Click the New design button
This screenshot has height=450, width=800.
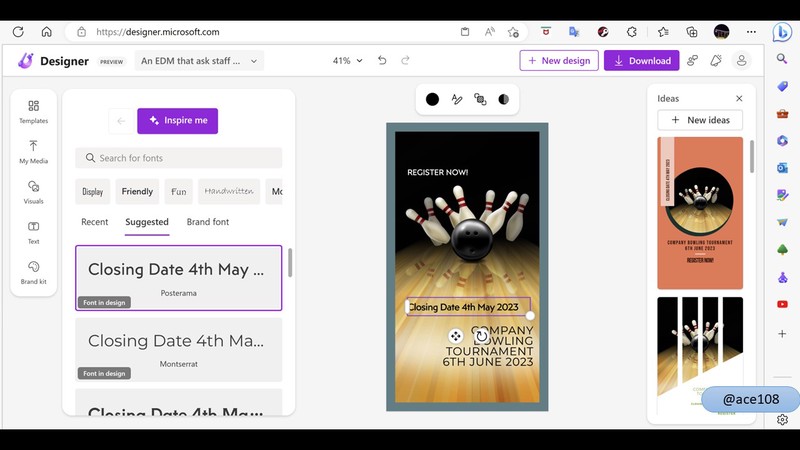[x=559, y=60]
